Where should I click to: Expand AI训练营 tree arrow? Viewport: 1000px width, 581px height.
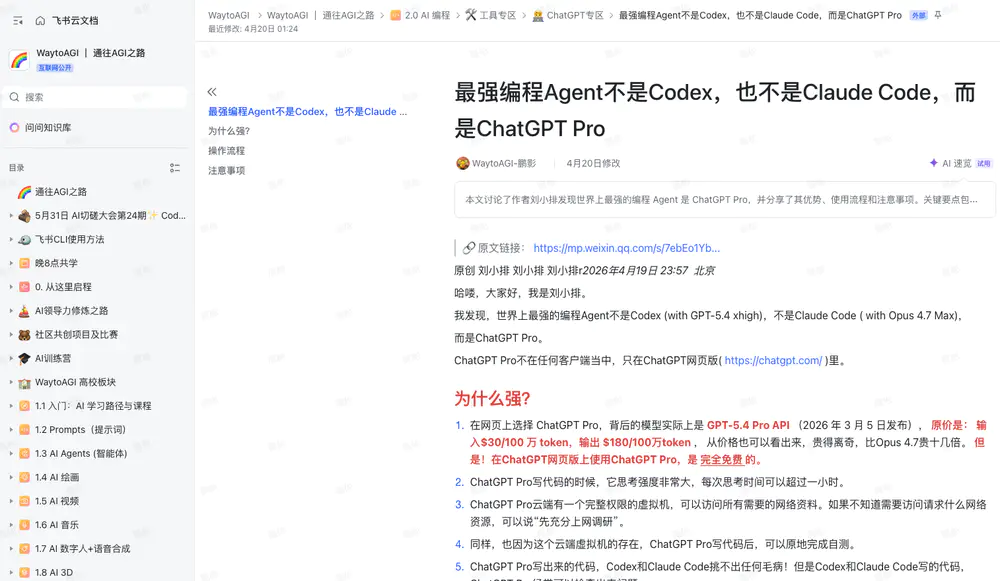pyautogui.click(x=11, y=358)
